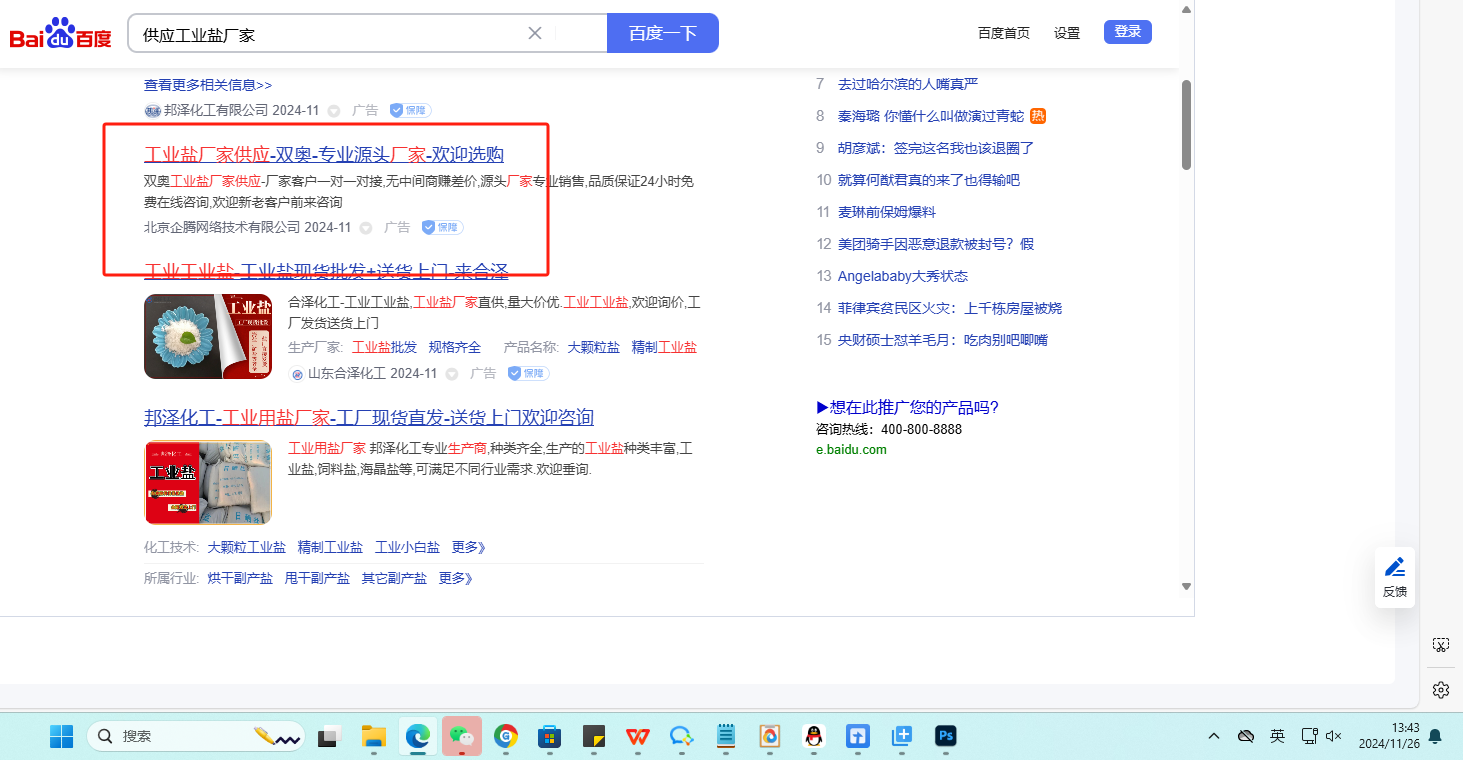Clear the search box with X icon
The height and width of the screenshot is (760, 1463).
(x=535, y=33)
